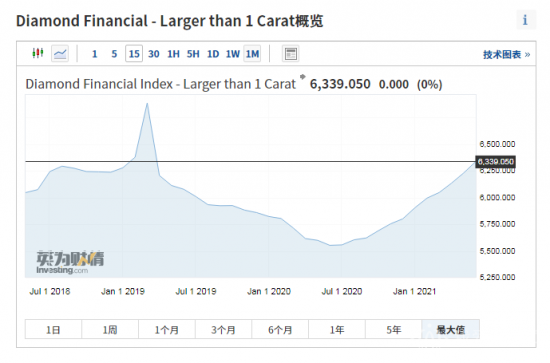Set interval to 5 minutes

pyautogui.click(x=114, y=54)
